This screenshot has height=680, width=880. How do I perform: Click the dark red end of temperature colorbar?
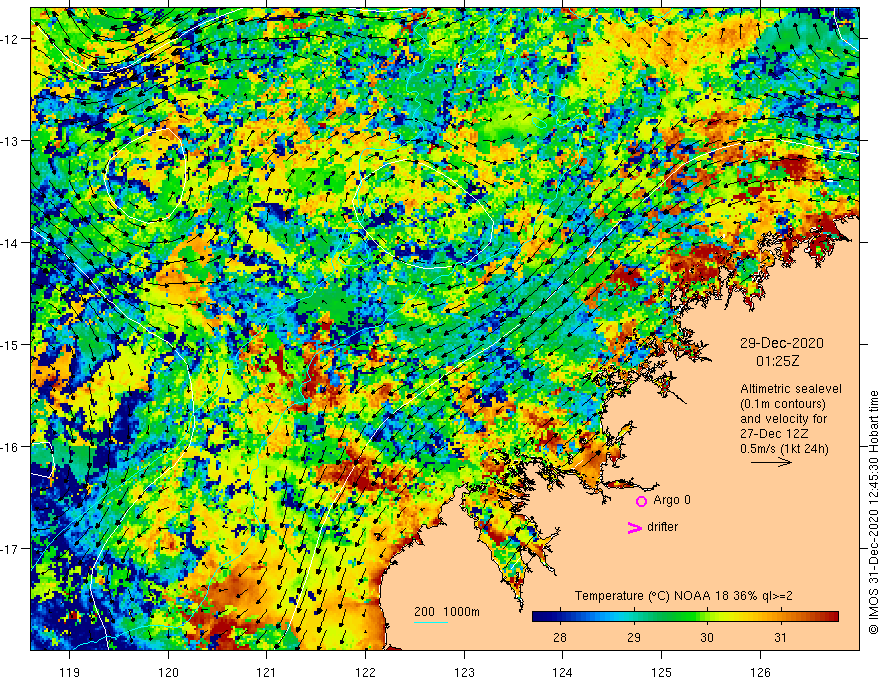click(x=833, y=617)
